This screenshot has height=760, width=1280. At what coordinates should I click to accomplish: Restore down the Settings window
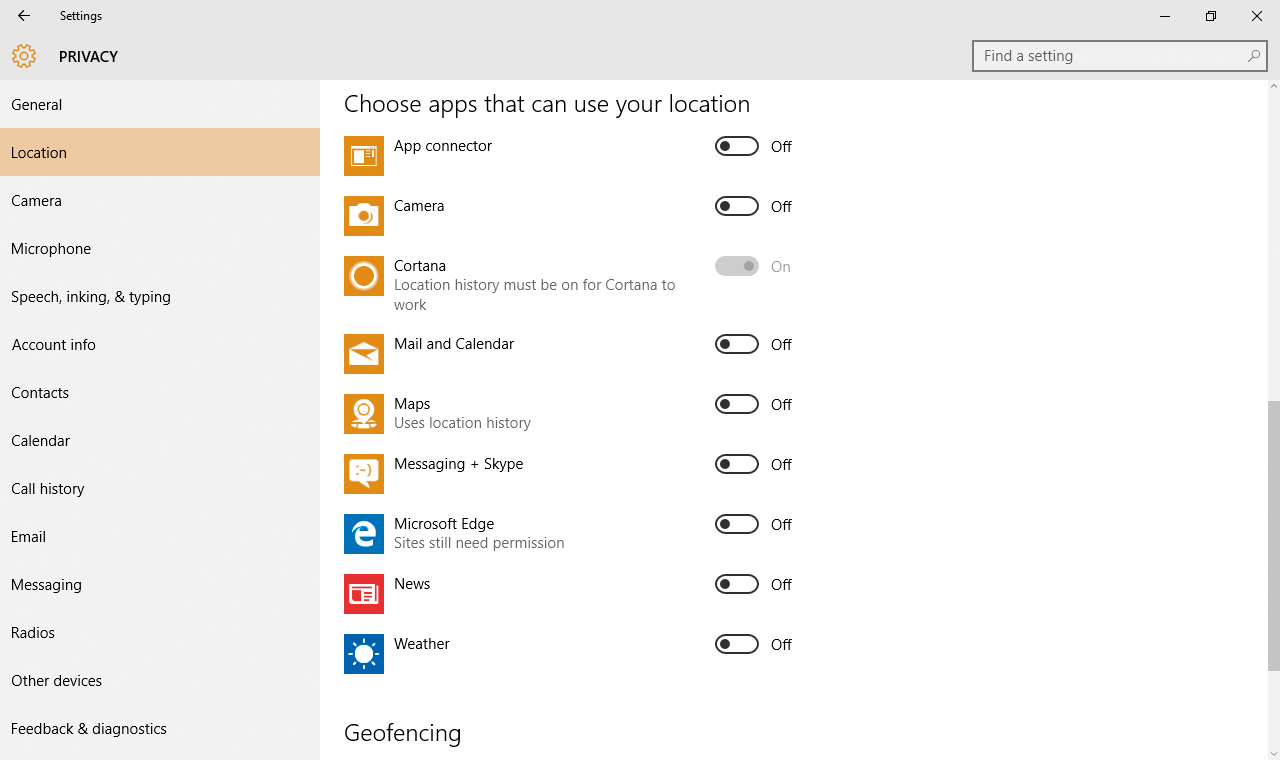1211,16
